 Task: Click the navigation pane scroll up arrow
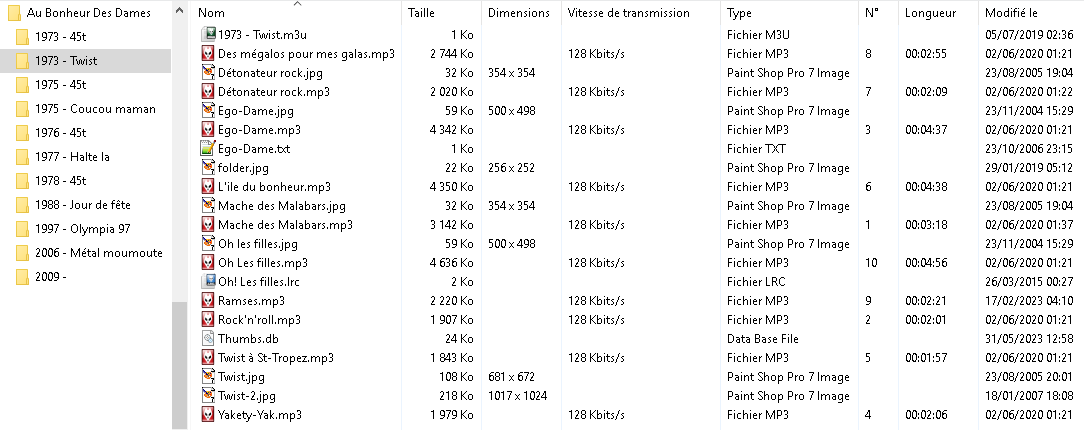coord(179,11)
